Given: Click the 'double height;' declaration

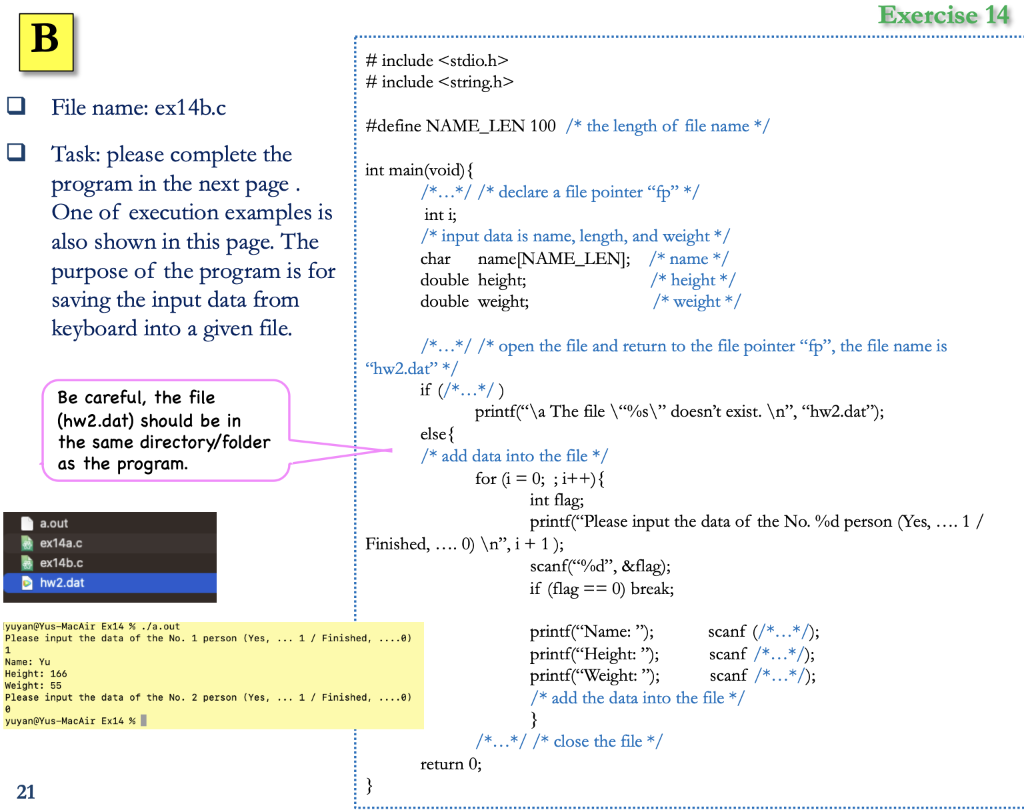Looking at the screenshot, I should point(473,280).
